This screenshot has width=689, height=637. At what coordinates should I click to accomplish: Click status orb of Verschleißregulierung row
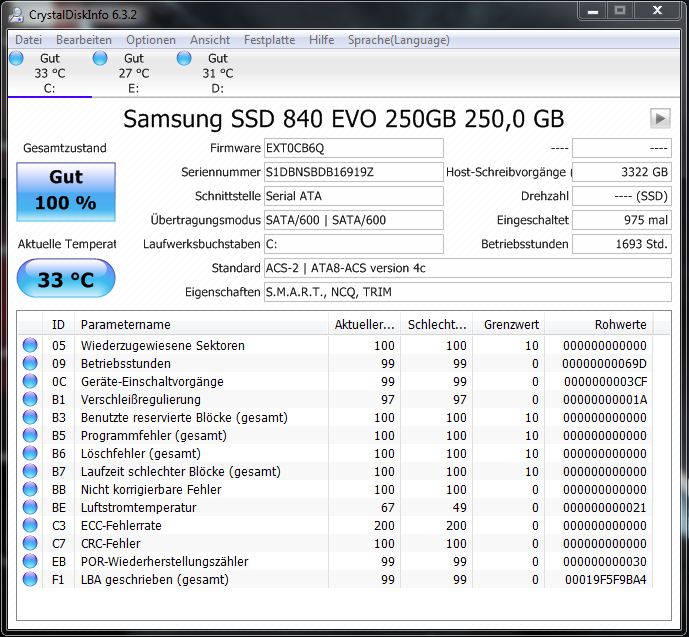(x=30, y=399)
